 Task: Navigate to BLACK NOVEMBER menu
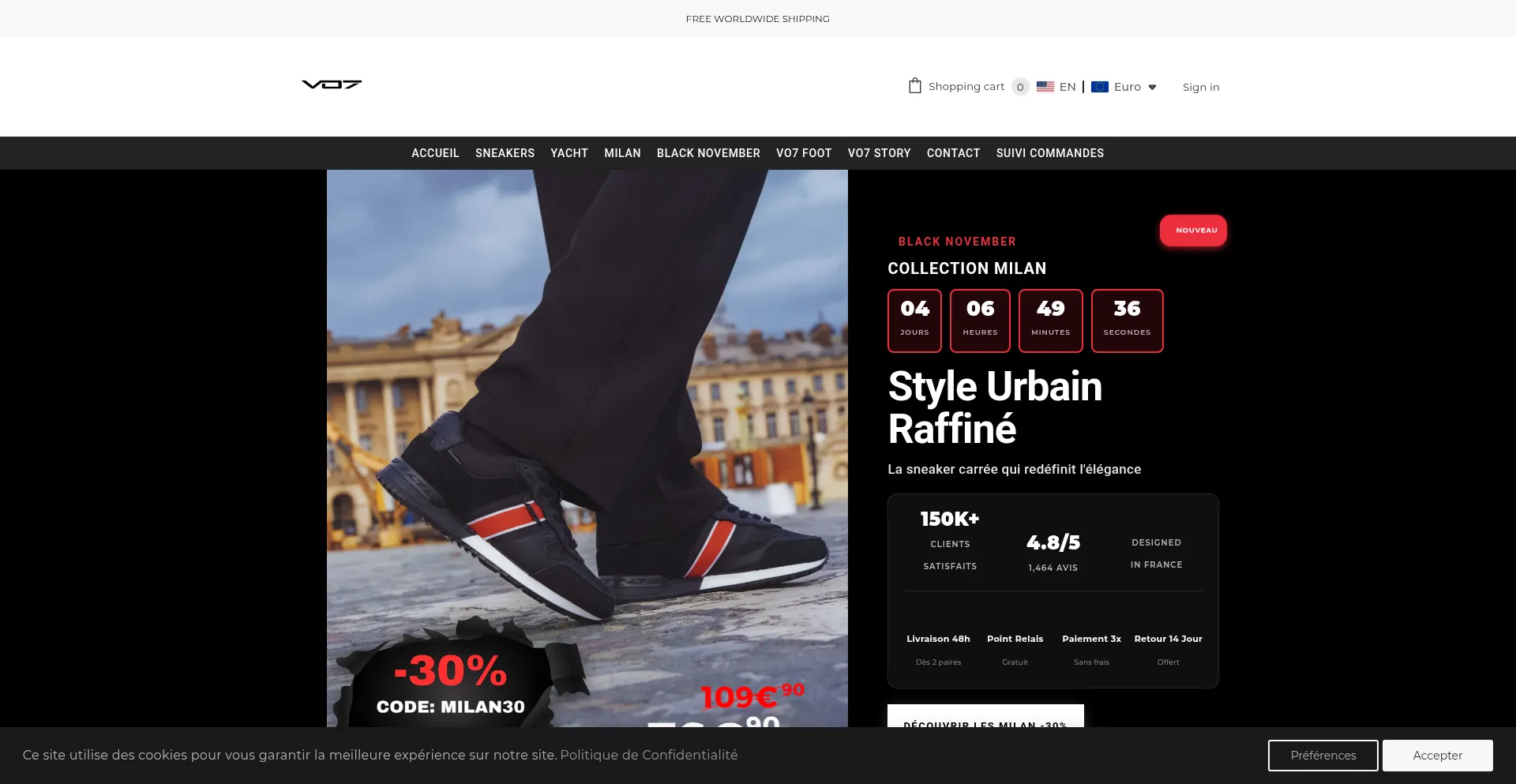708,153
